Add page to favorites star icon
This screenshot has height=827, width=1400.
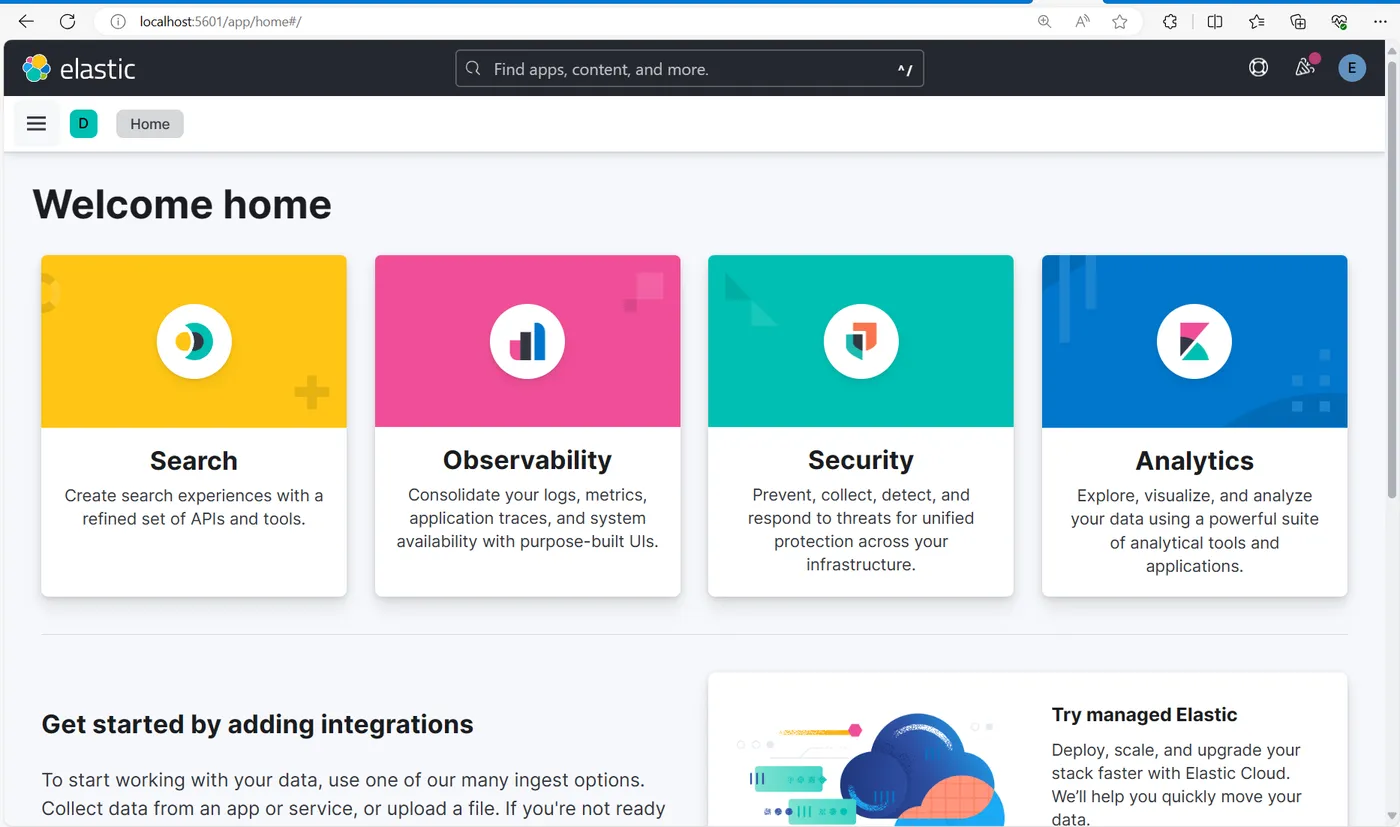point(1120,21)
